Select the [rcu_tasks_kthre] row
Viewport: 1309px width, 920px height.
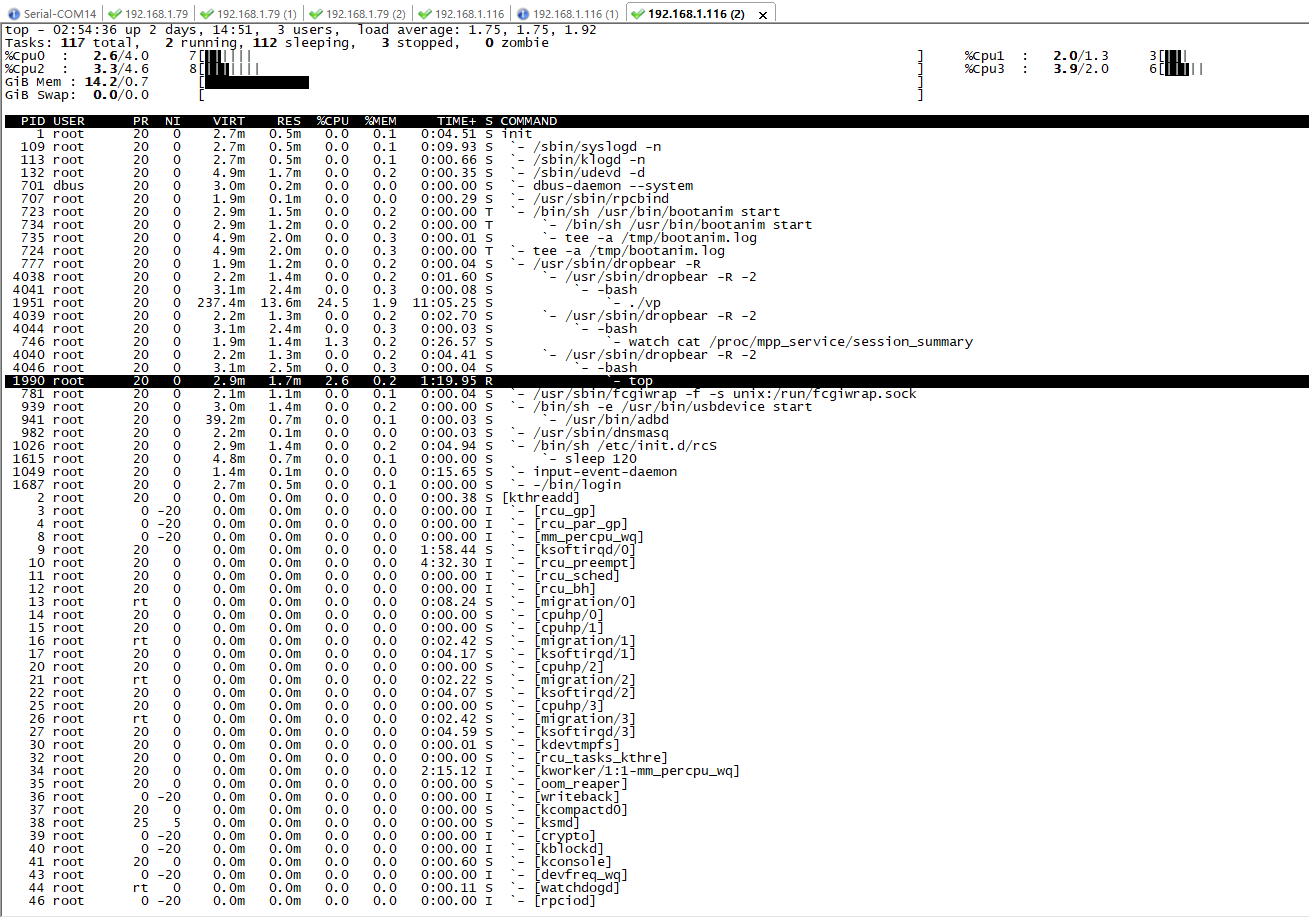[654, 758]
